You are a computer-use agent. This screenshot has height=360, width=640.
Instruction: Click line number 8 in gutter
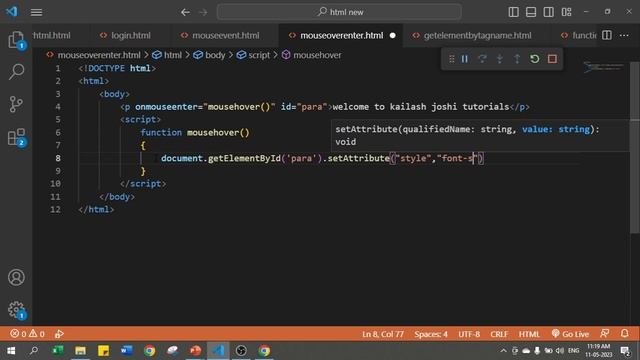(x=58, y=158)
